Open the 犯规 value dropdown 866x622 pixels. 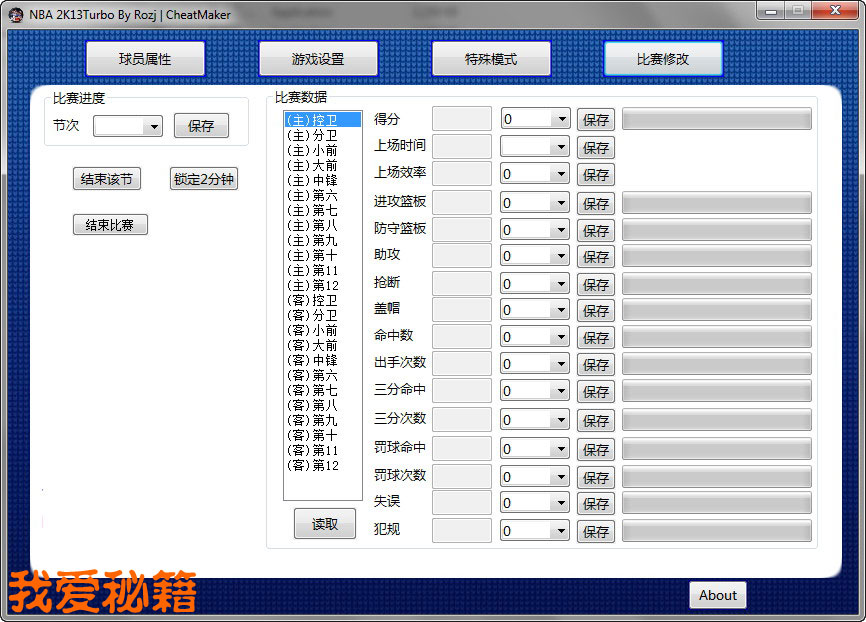[x=561, y=531]
